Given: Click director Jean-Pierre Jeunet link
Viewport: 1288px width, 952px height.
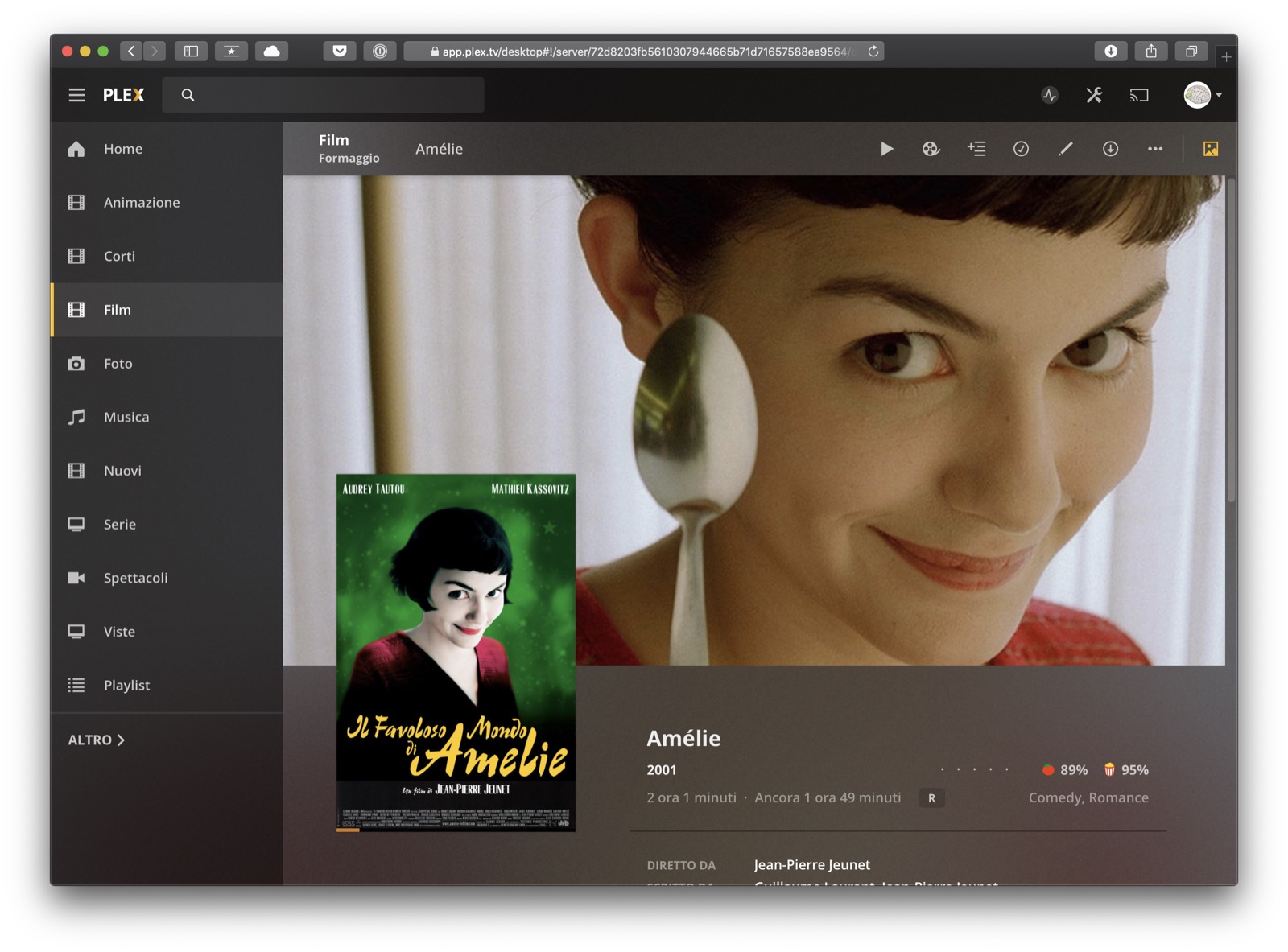Looking at the screenshot, I should (x=811, y=865).
